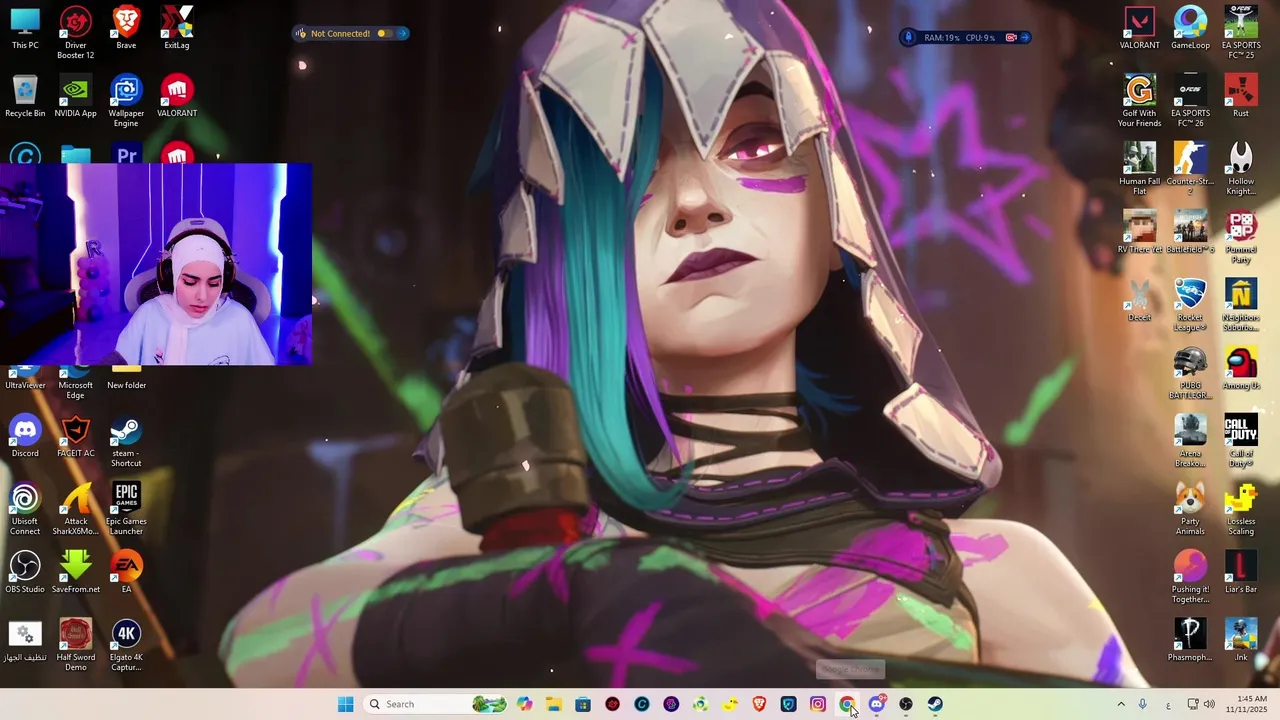Open the Attack Shark X6 mouse shortcut
The image size is (1280, 720).
pos(76,509)
